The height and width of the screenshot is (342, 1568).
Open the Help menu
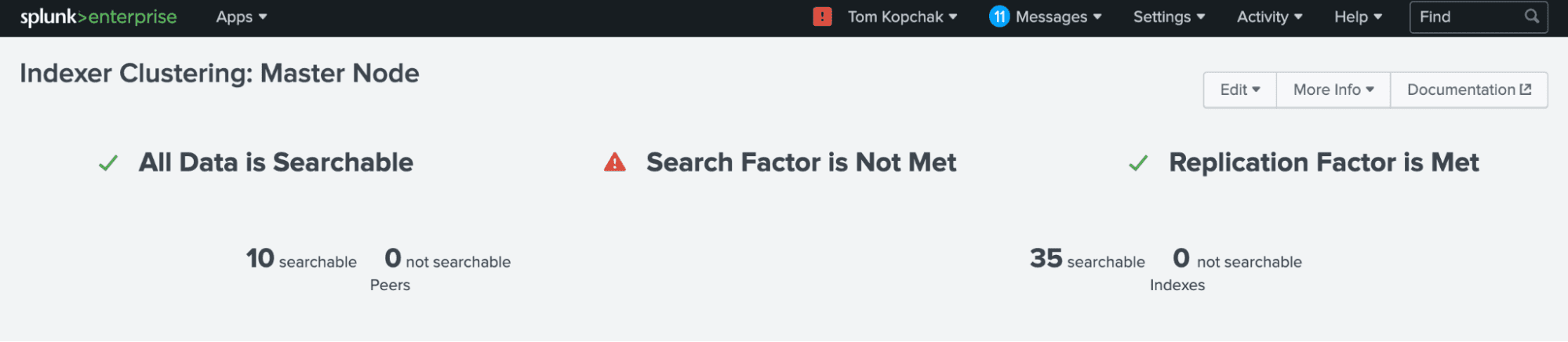[x=1358, y=17]
